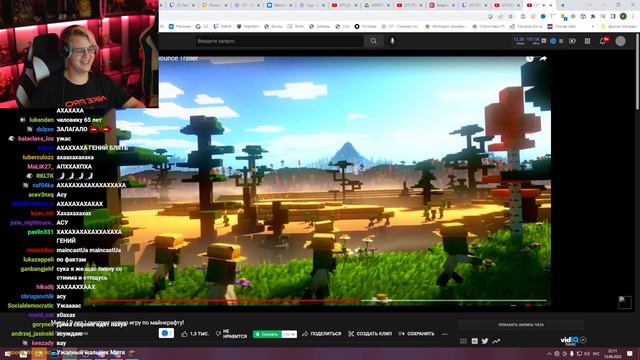
Task: Bookmark this page with star icon
Action: [x=511, y=16]
